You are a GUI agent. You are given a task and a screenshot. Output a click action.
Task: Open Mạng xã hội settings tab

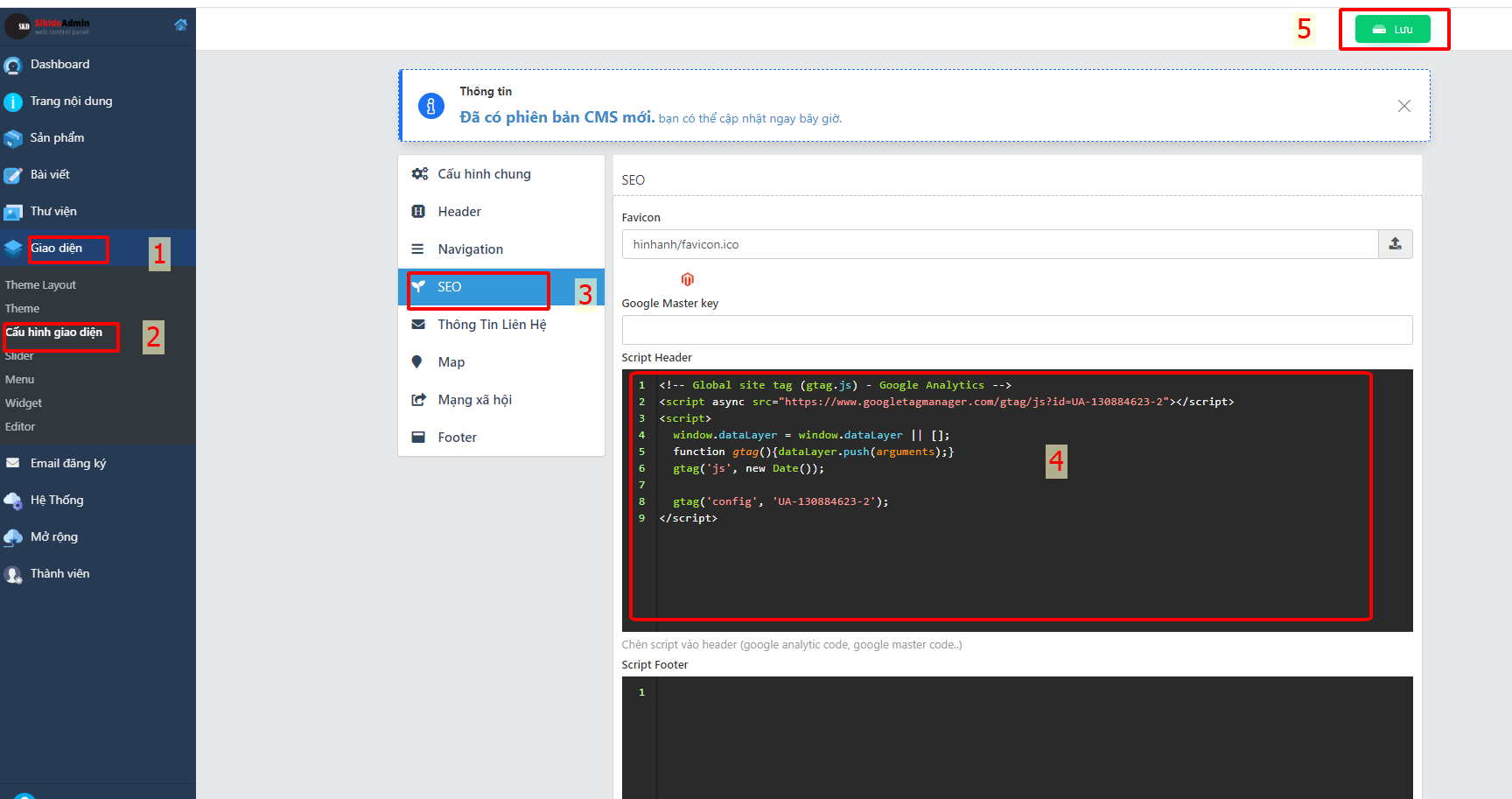501,400
